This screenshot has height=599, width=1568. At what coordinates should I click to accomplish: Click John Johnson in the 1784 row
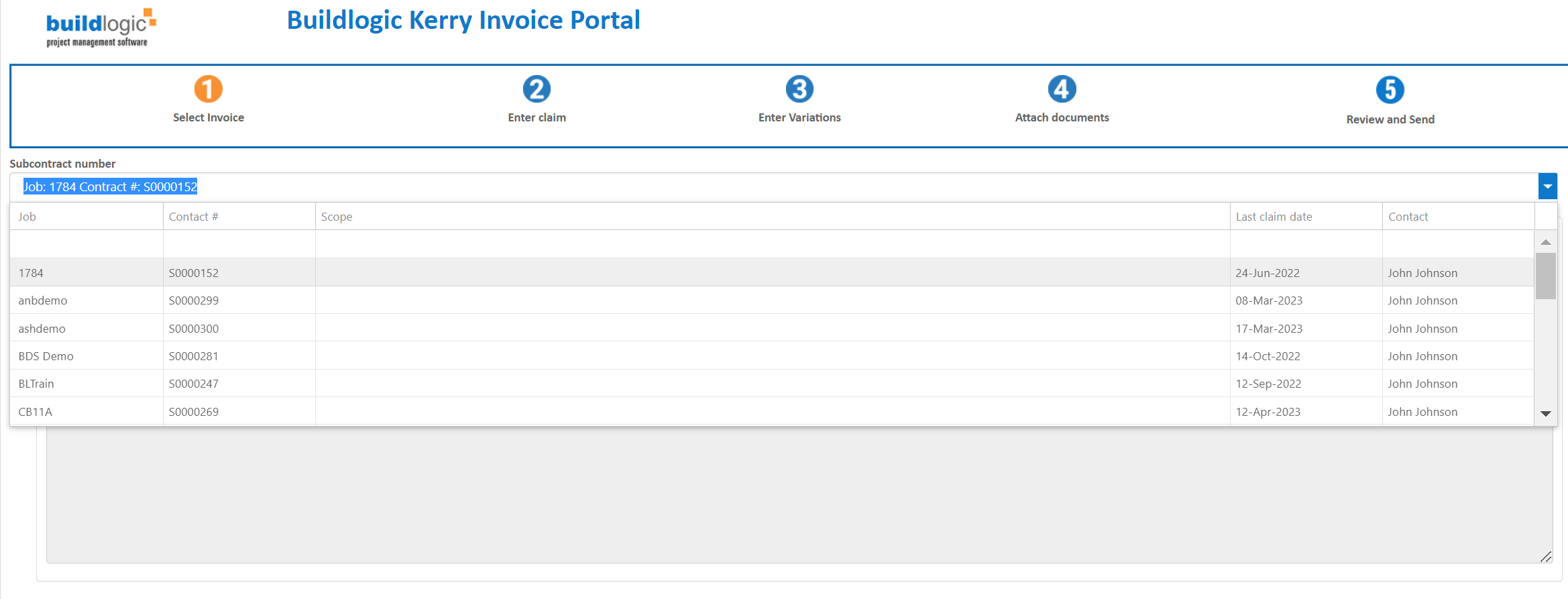1422,273
